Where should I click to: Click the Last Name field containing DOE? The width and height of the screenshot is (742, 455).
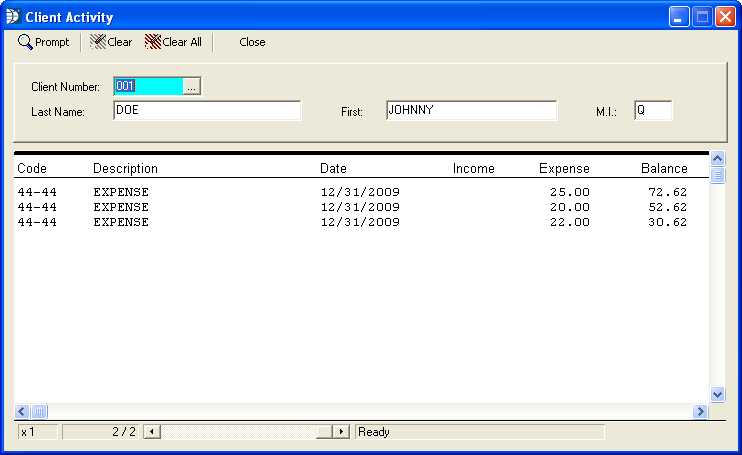(207, 111)
